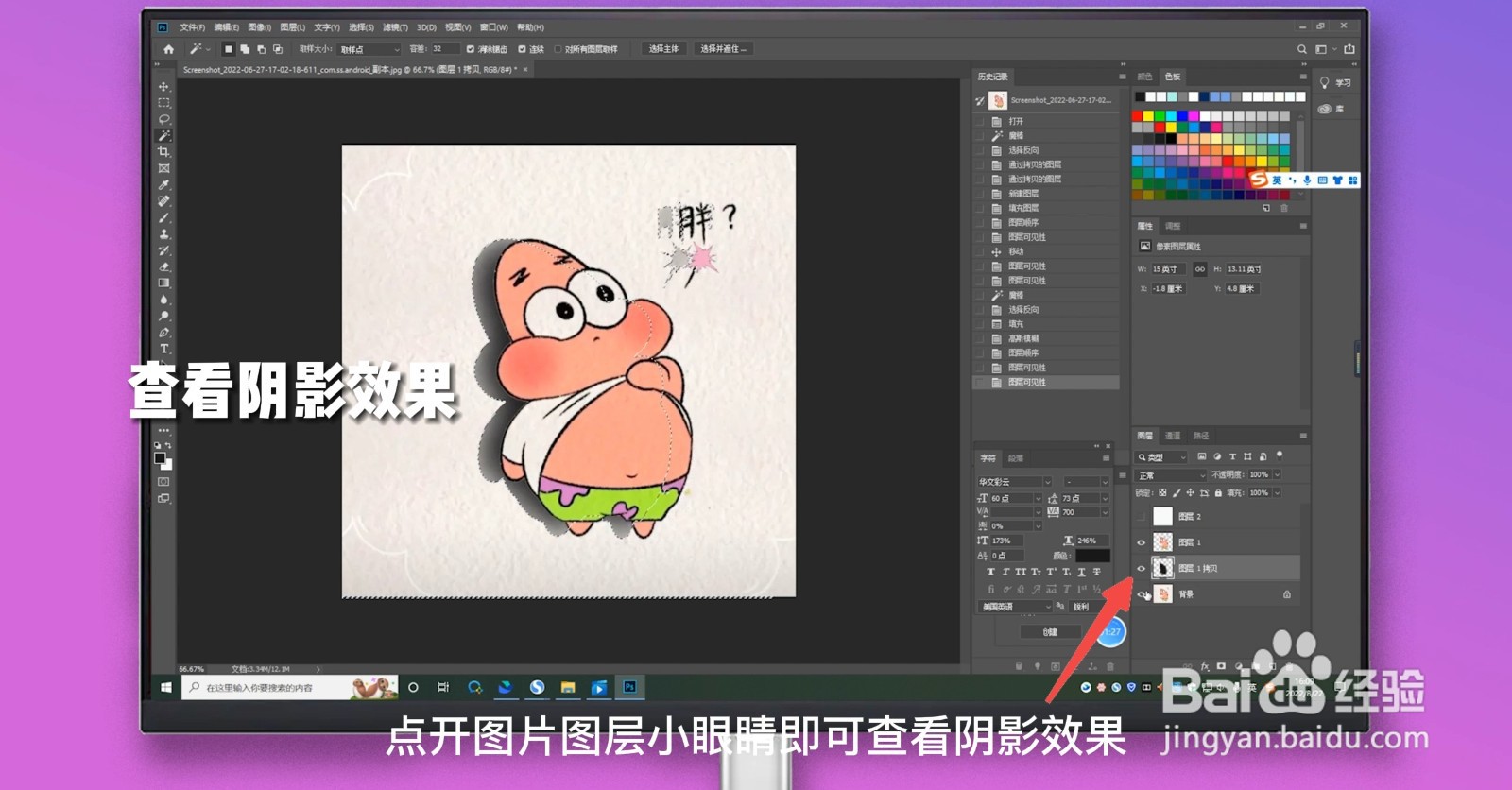Click the Home icon in options bar
This screenshot has height=790, width=1512.
(168, 49)
